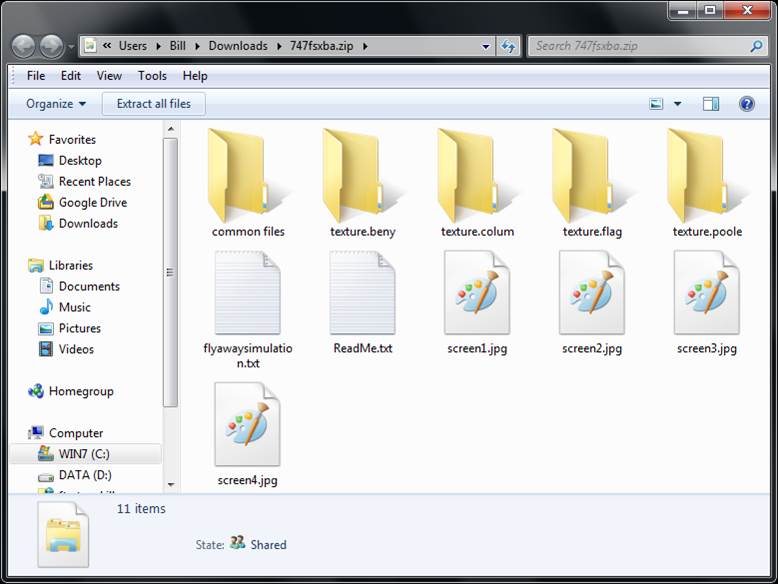
Task: Expand the arrow after 747fsxba.zip breadcrumb
Action: [x=365, y=46]
